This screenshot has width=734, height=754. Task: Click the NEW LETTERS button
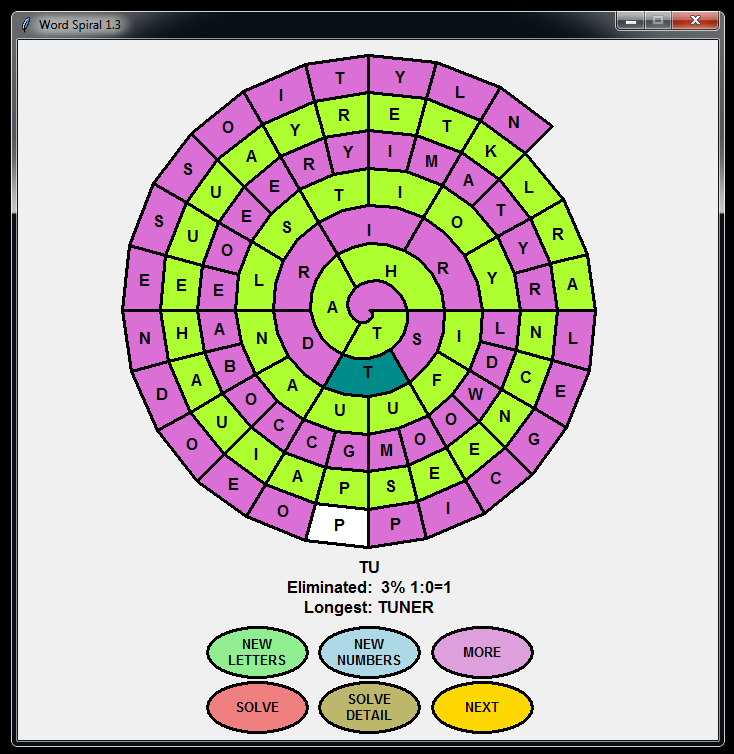[x=257, y=652]
